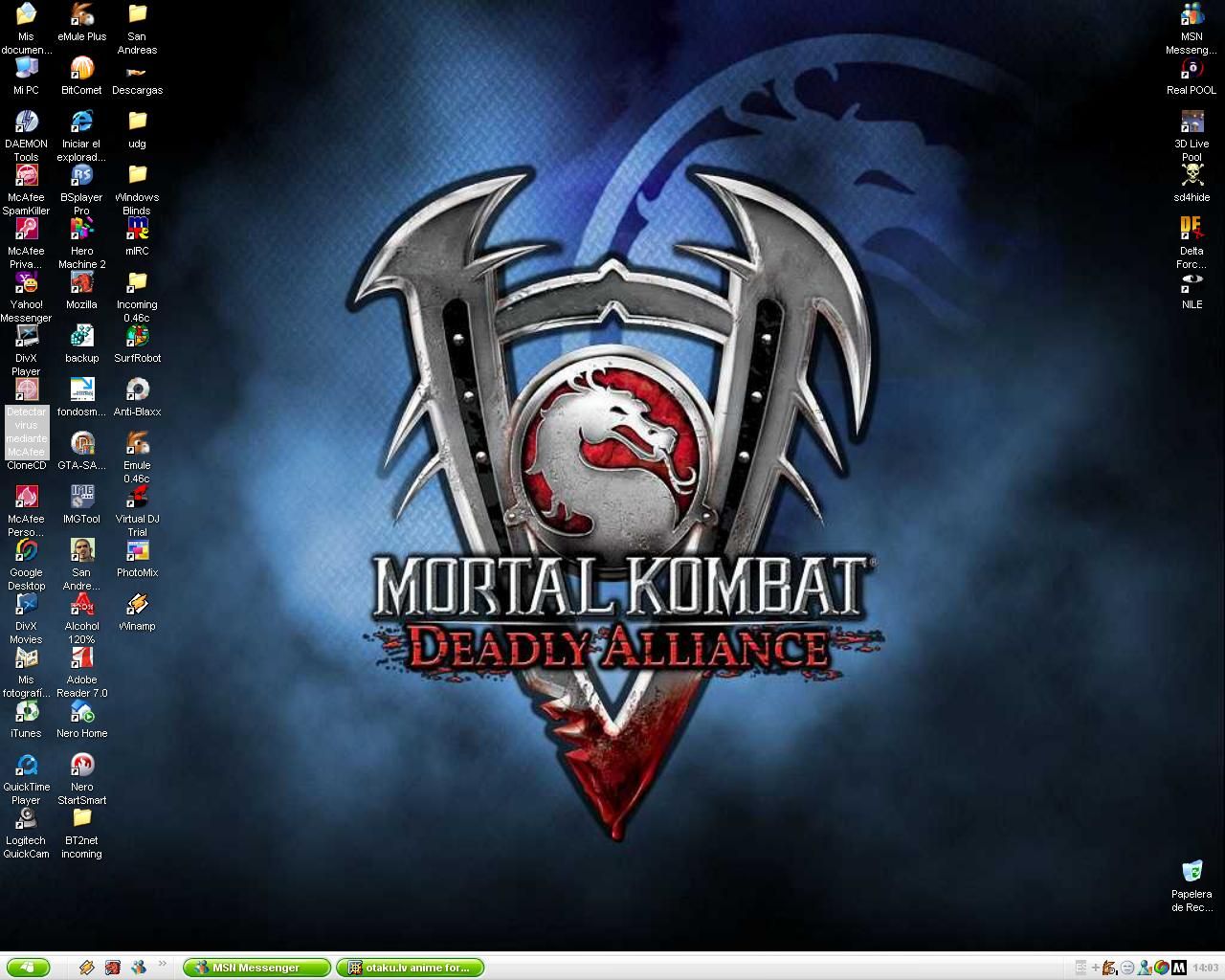This screenshot has height=980, width=1225.
Task: Open Alcohol 120% shortcut
Action: point(82,604)
